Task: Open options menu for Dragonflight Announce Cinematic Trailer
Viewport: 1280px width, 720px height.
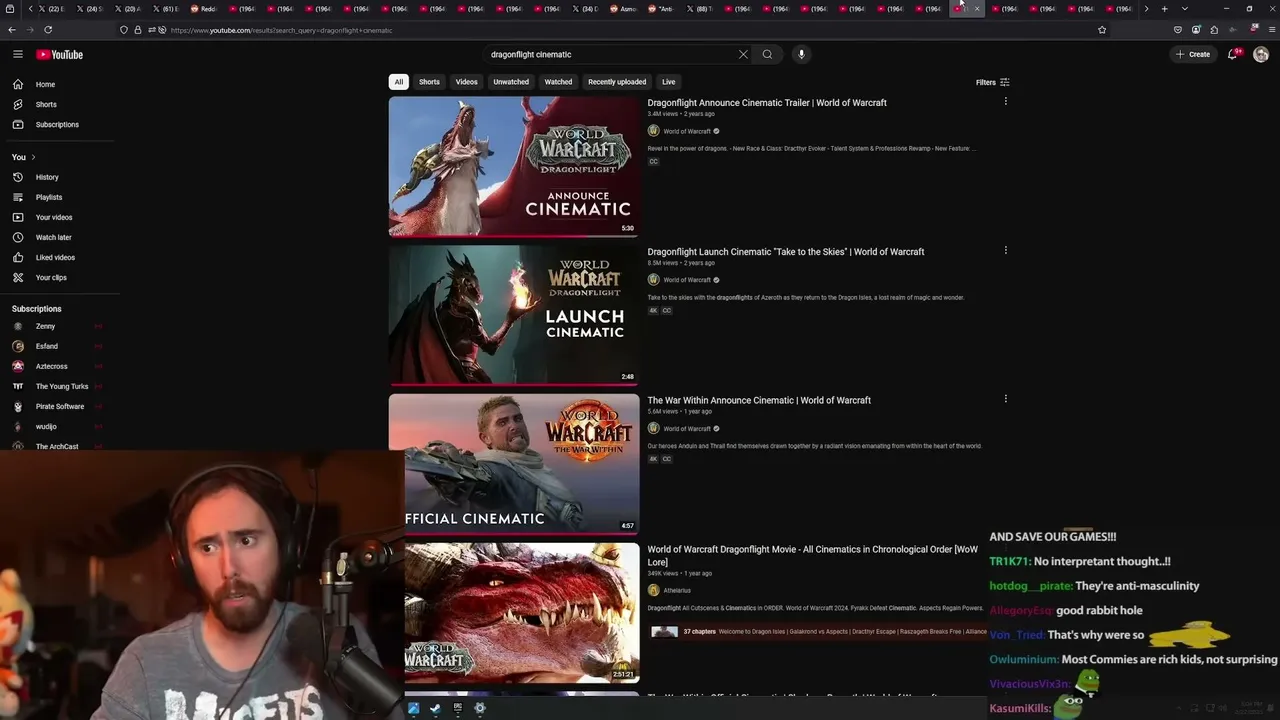Action: [x=1005, y=101]
